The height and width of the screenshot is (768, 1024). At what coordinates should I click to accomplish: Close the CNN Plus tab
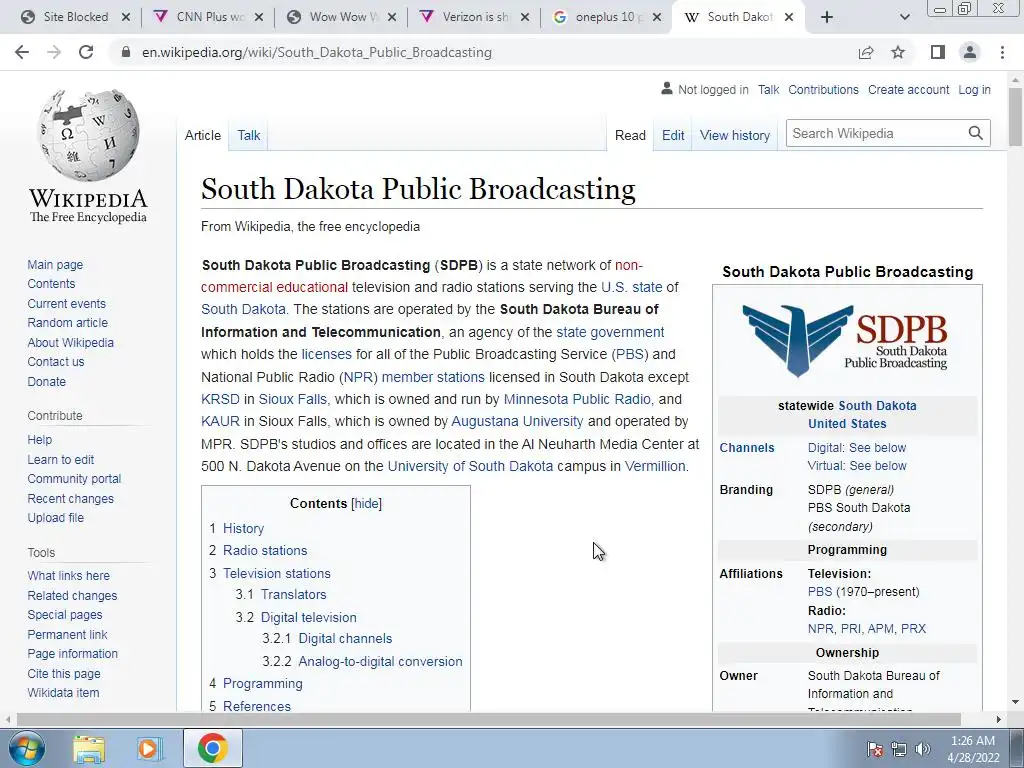[259, 18]
